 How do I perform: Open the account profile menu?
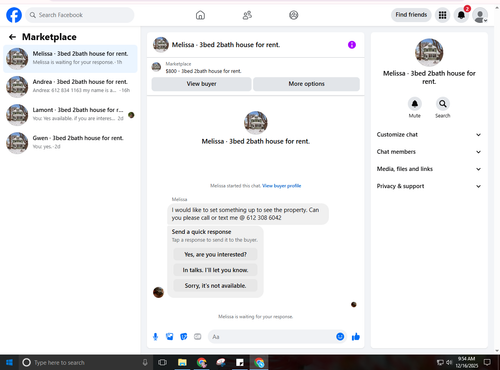(x=480, y=15)
